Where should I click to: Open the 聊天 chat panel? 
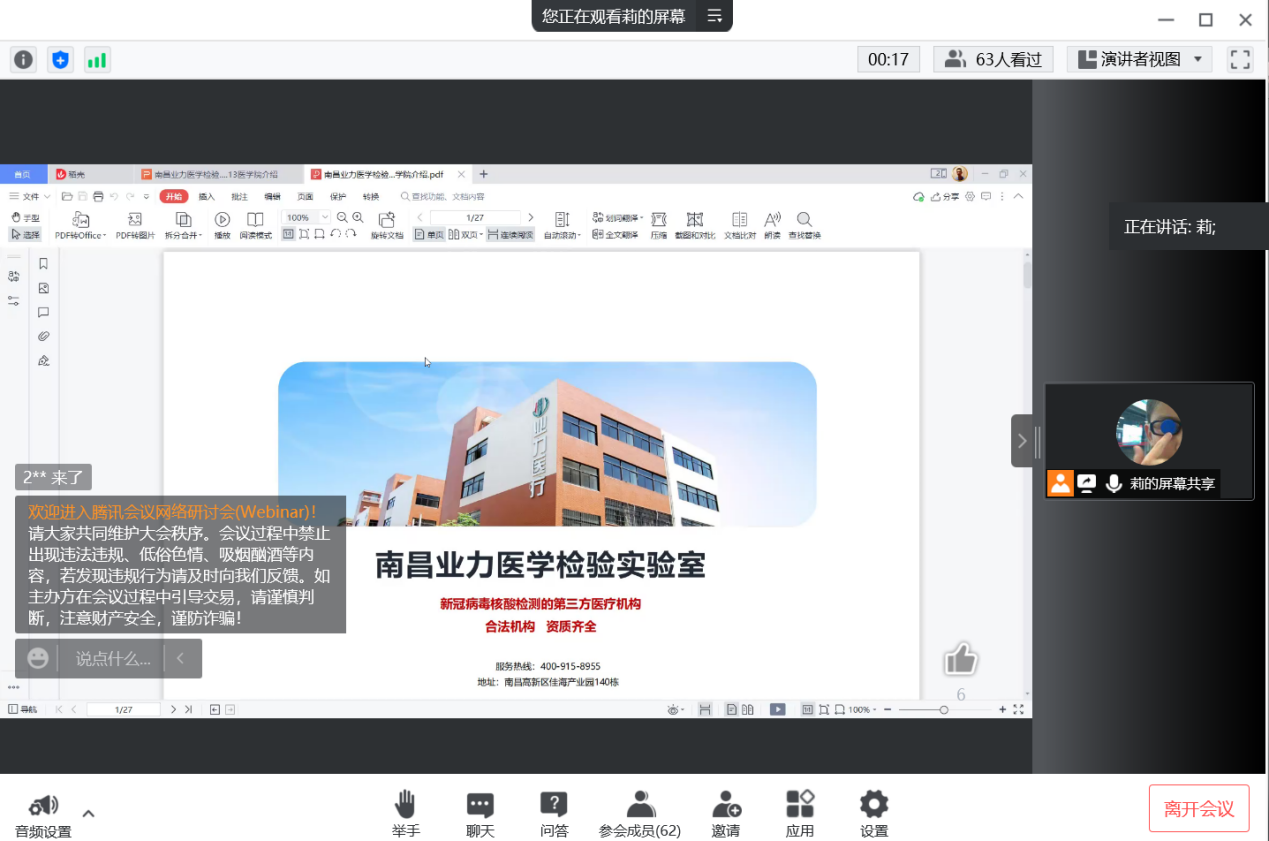click(x=479, y=810)
